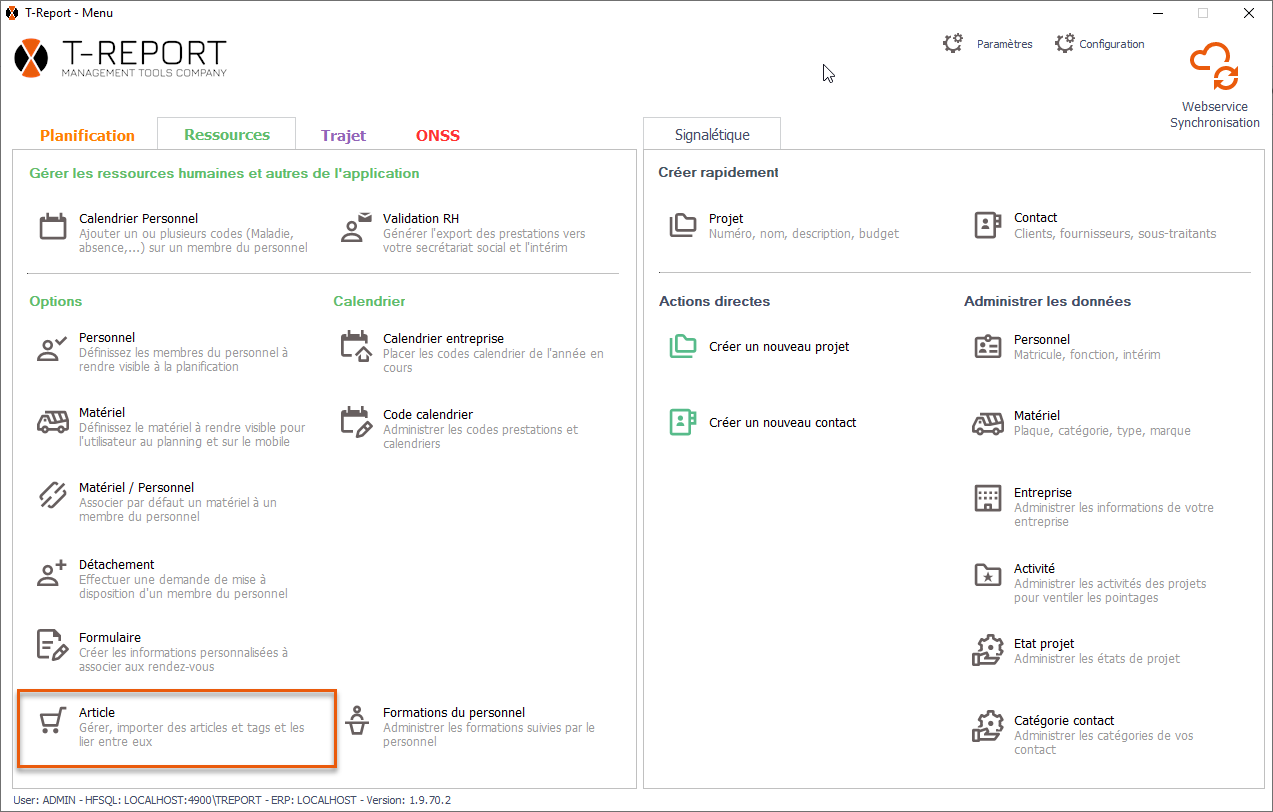Click the Webservice Synchronisation cloud icon
This screenshot has width=1273, height=812.
coord(1214,67)
